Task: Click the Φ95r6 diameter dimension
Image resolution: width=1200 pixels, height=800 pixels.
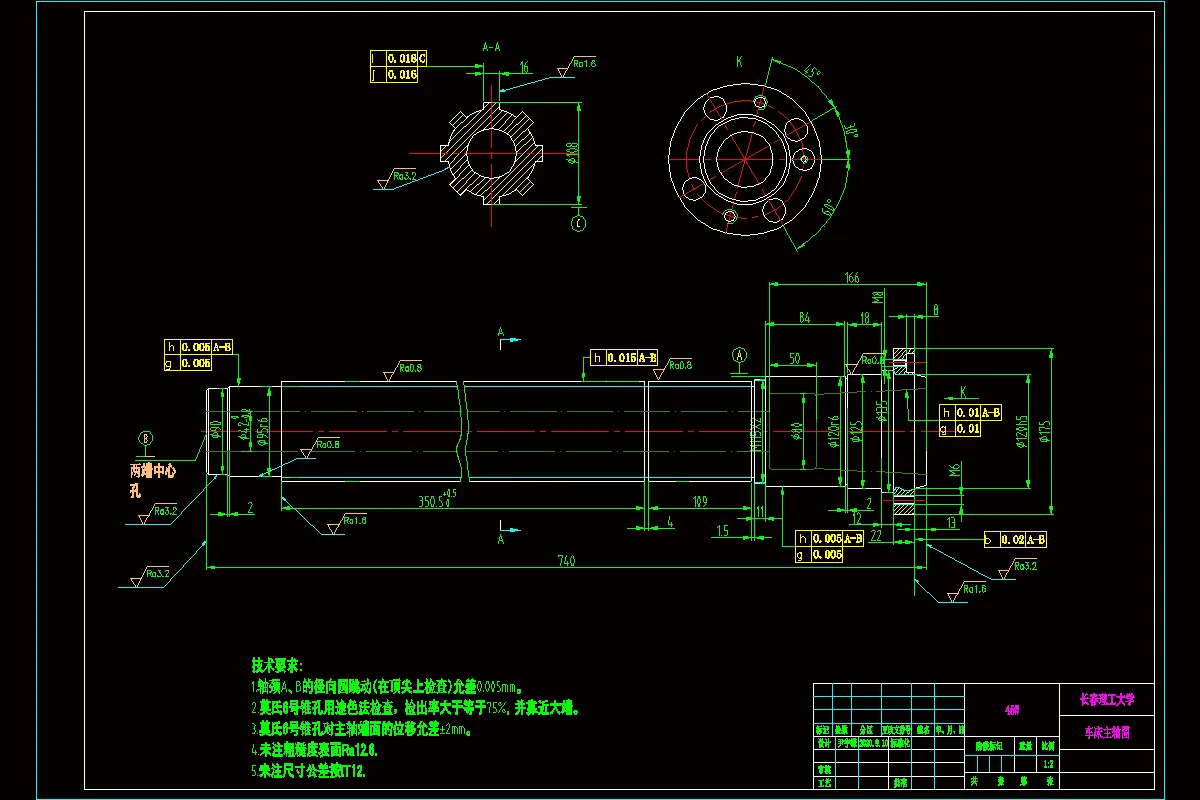Action: tap(262, 431)
